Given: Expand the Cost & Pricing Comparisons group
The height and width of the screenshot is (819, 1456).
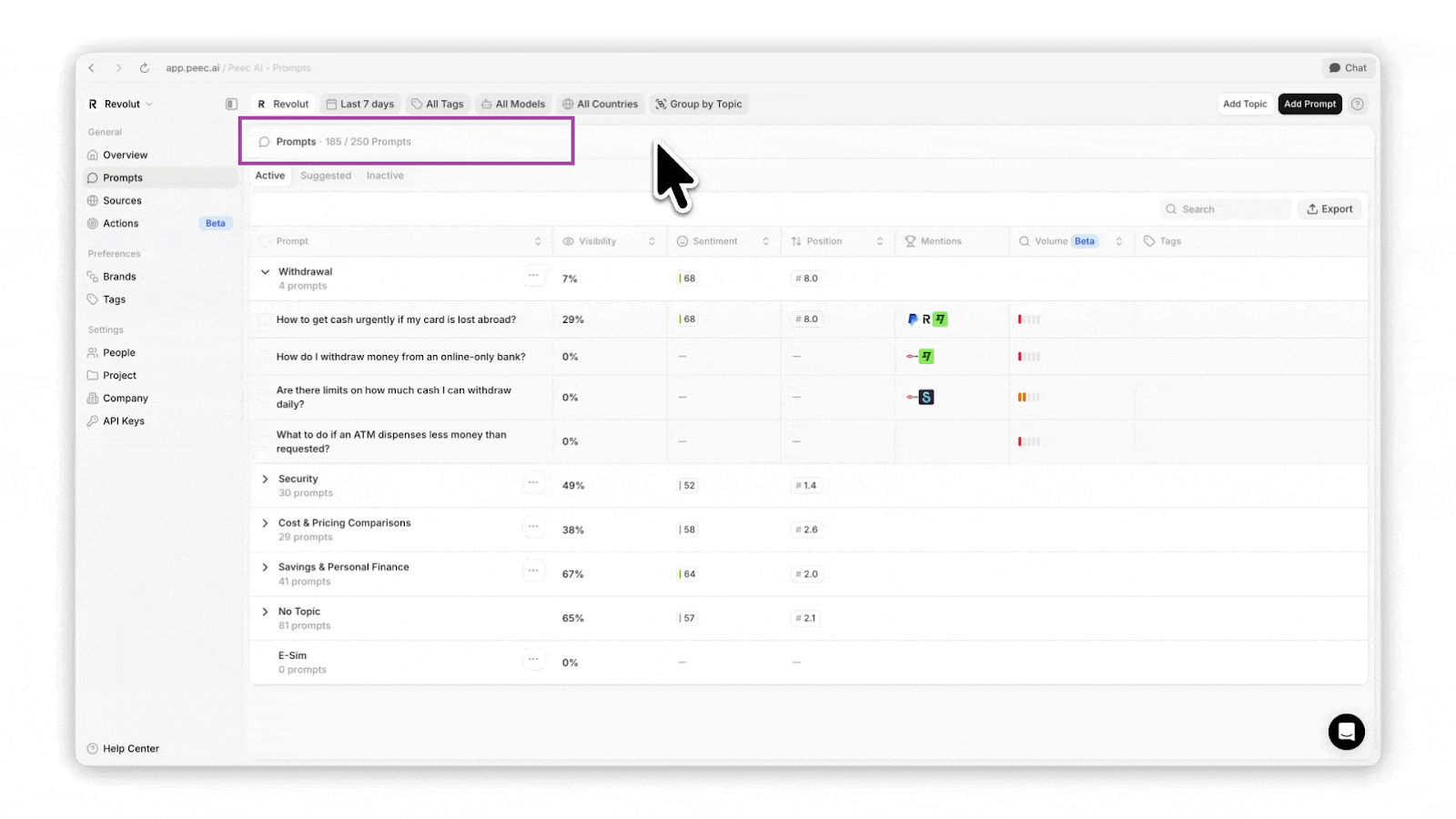Looking at the screenshot, I should click(265, 523).
